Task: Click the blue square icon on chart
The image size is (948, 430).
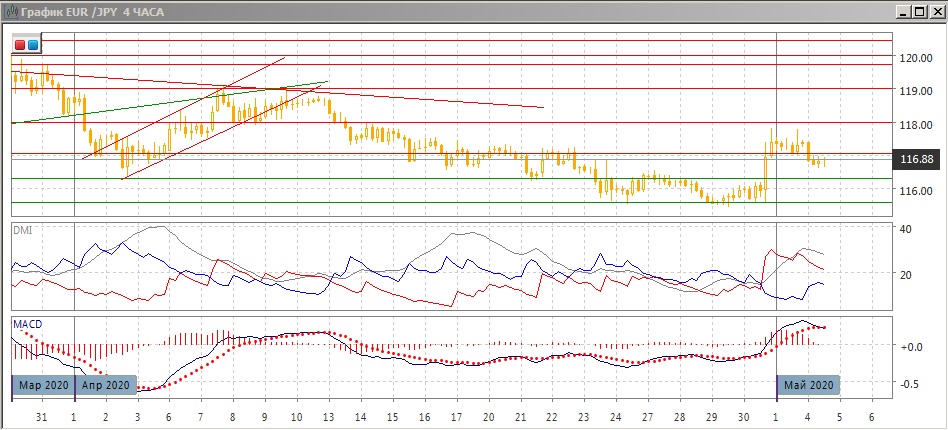Action: click(32, 45)
